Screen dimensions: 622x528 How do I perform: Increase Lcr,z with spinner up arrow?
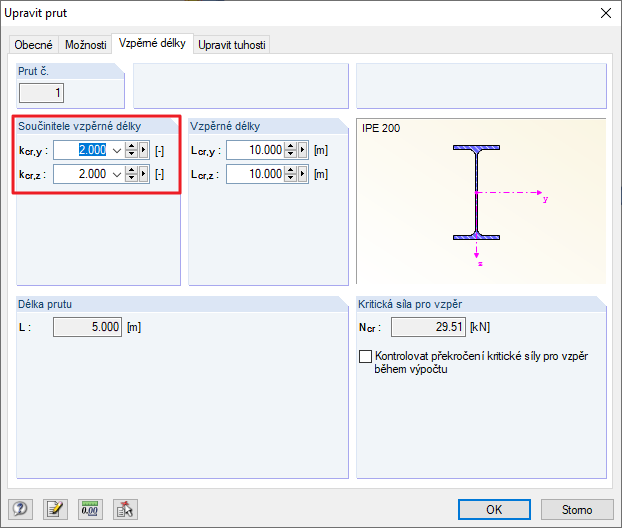pyautogui.click(x=291, y=169)
